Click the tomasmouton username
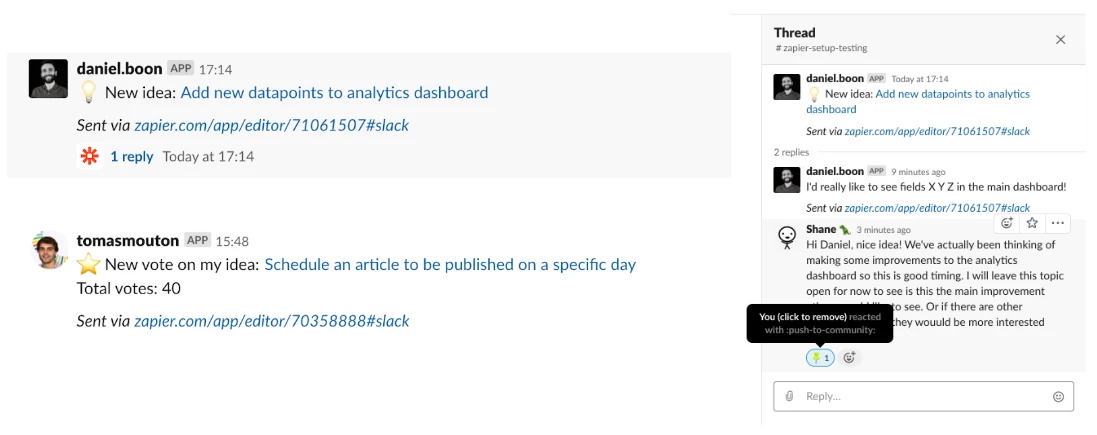Image resolution: width=1097 pixels, height=435 pixels. [127, 241]
